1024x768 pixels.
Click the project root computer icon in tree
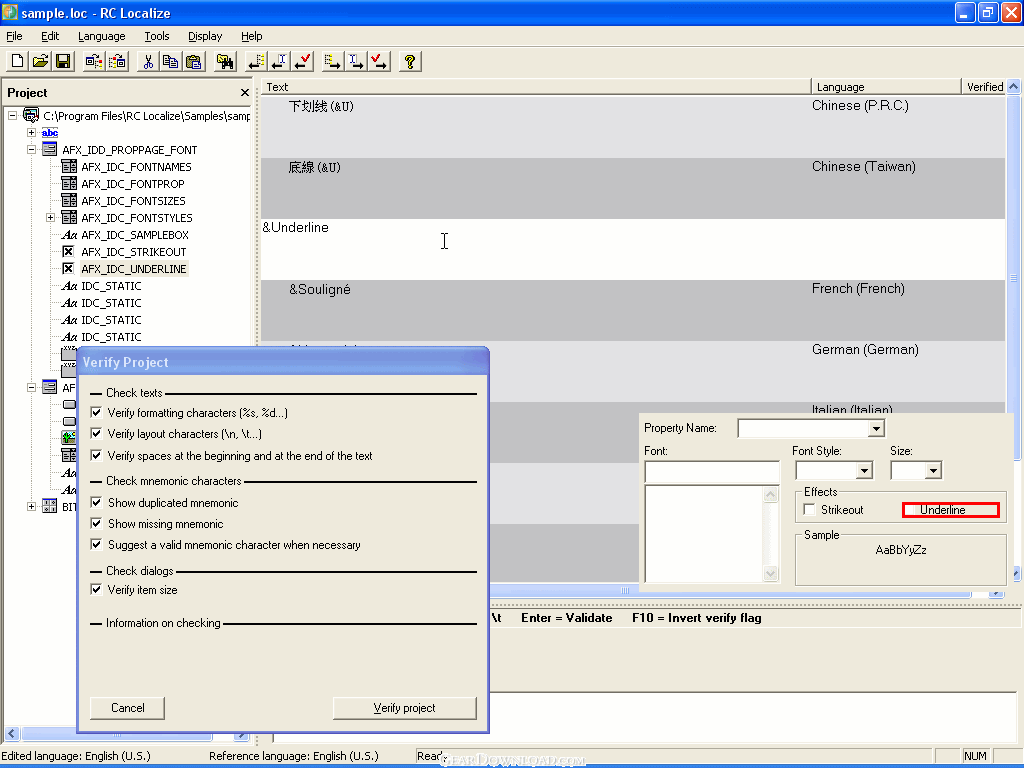(31, 116)
